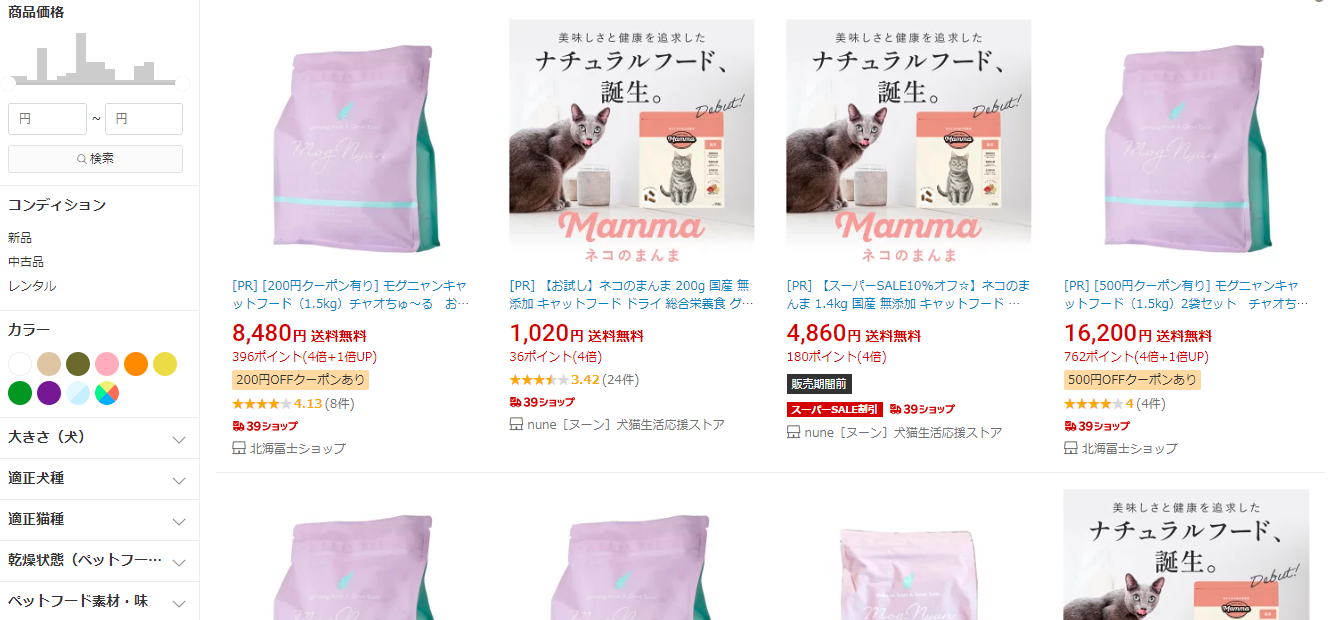Image resolution: width=1333 pixels, height=620 pixels.
Task: Click the 検索 price search button
Action: [95, 159]
